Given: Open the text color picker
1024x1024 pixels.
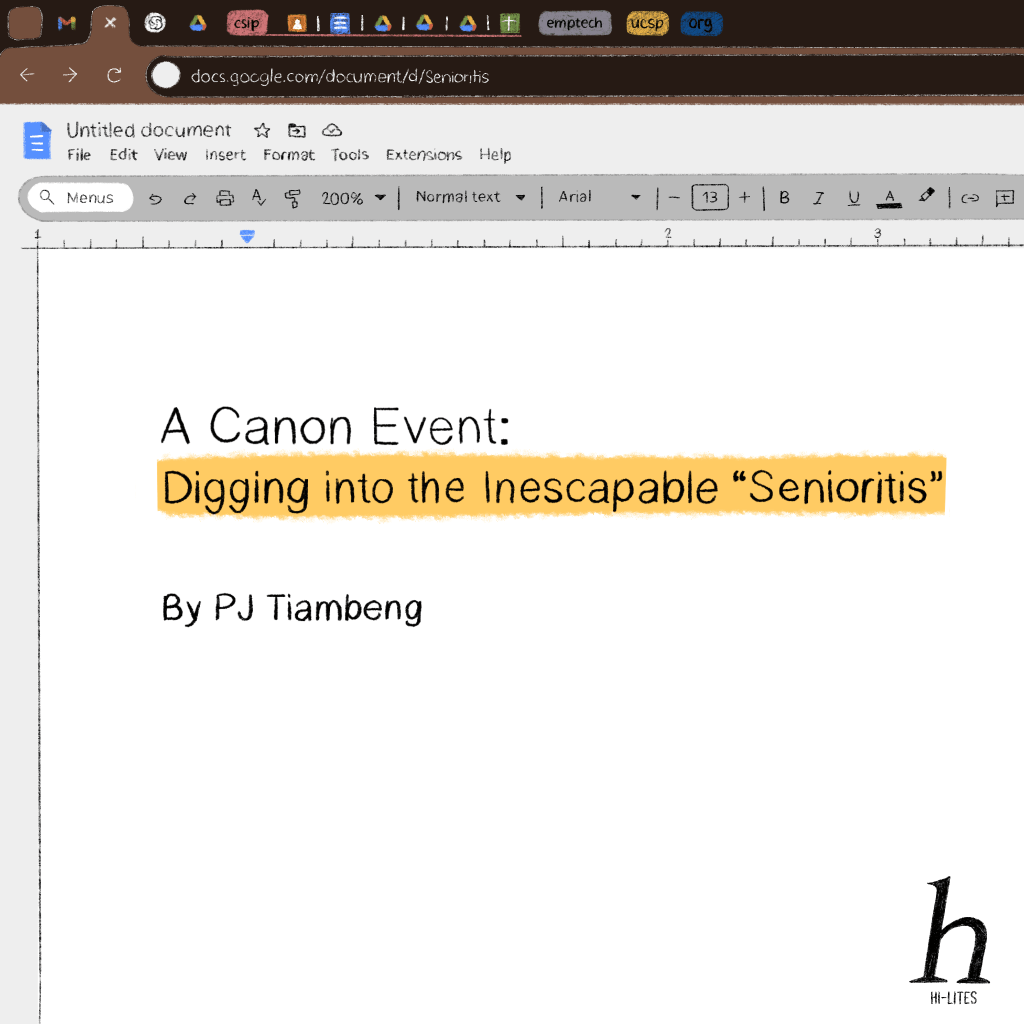Looking at the screenshot, I should tap(888, 198).
